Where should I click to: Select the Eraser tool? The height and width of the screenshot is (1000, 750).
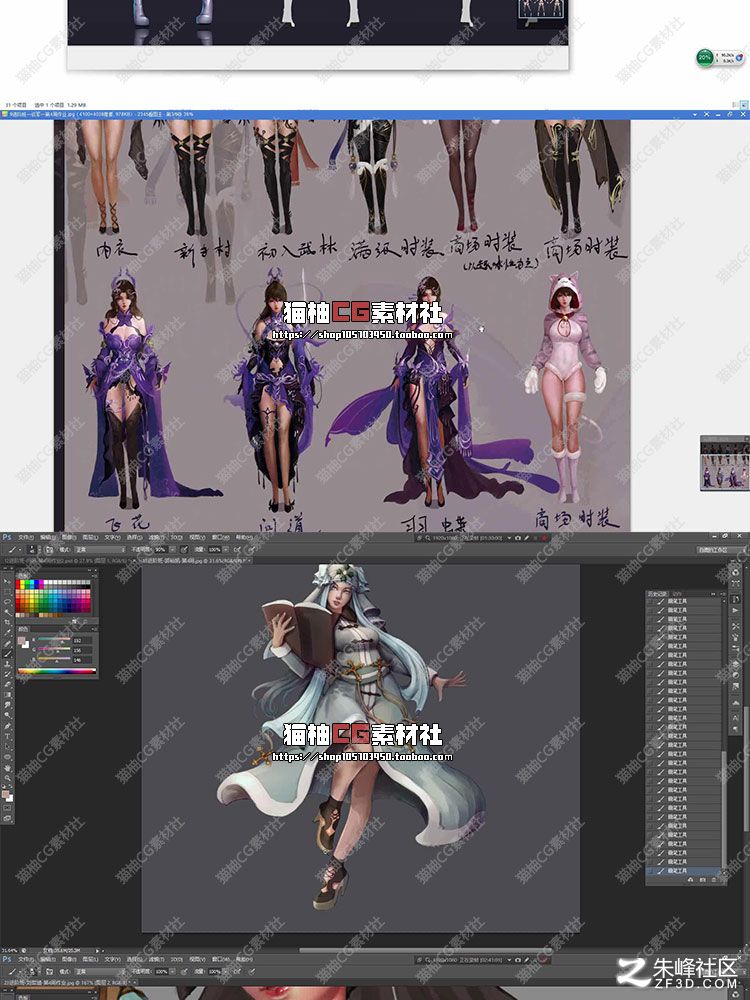pos(7,684)
